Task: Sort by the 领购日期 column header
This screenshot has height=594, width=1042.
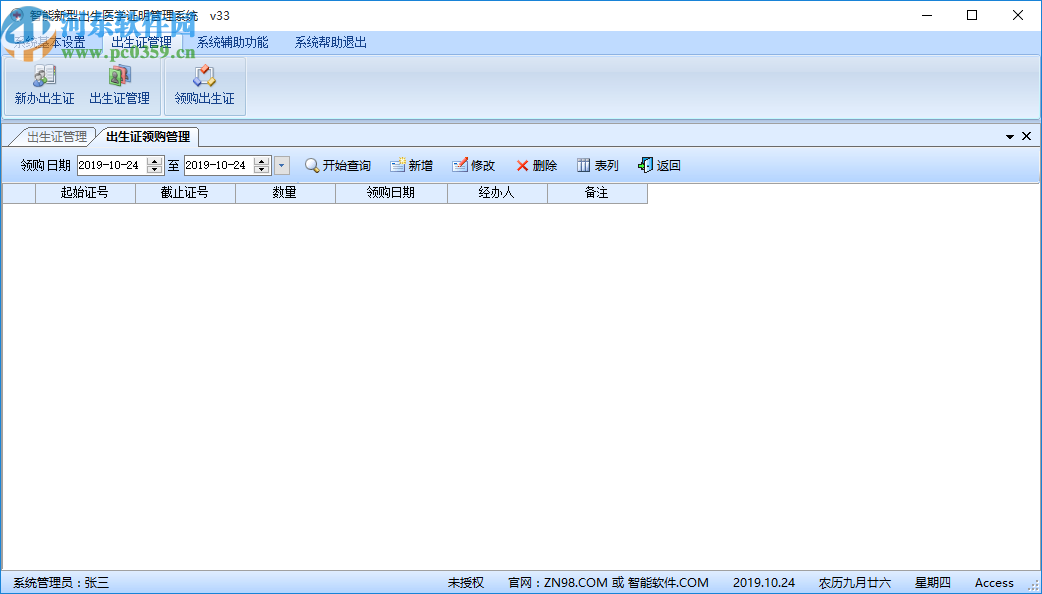Action: point(390,193)
